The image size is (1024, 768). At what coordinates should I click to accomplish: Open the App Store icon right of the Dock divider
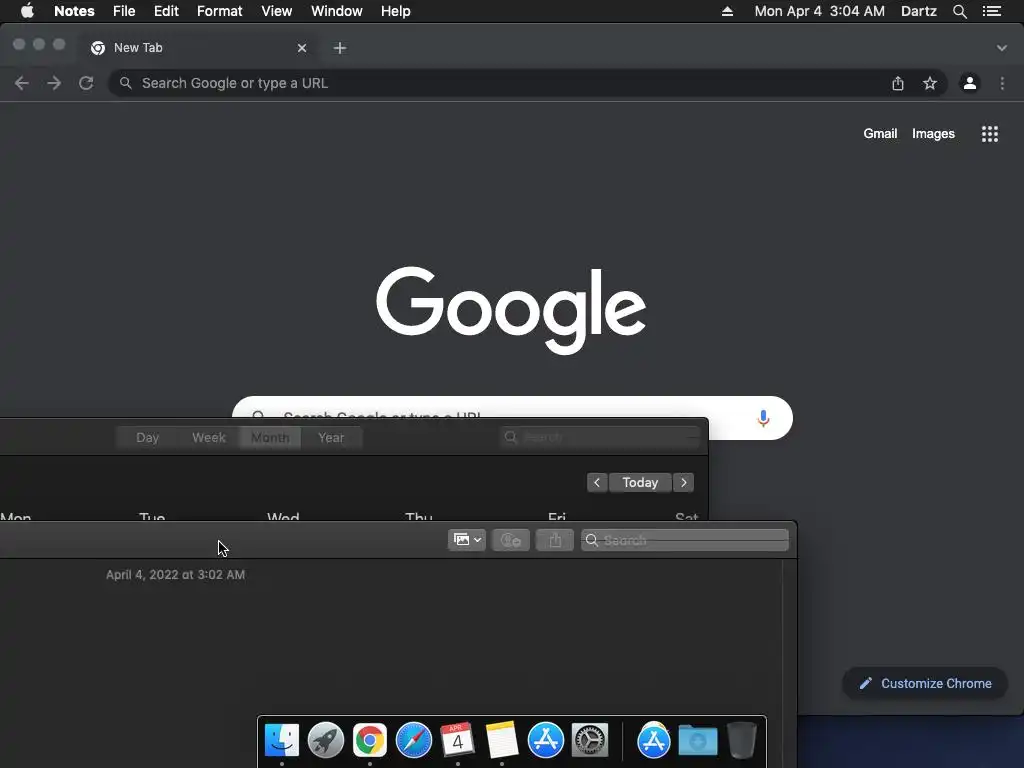point(654,740)
